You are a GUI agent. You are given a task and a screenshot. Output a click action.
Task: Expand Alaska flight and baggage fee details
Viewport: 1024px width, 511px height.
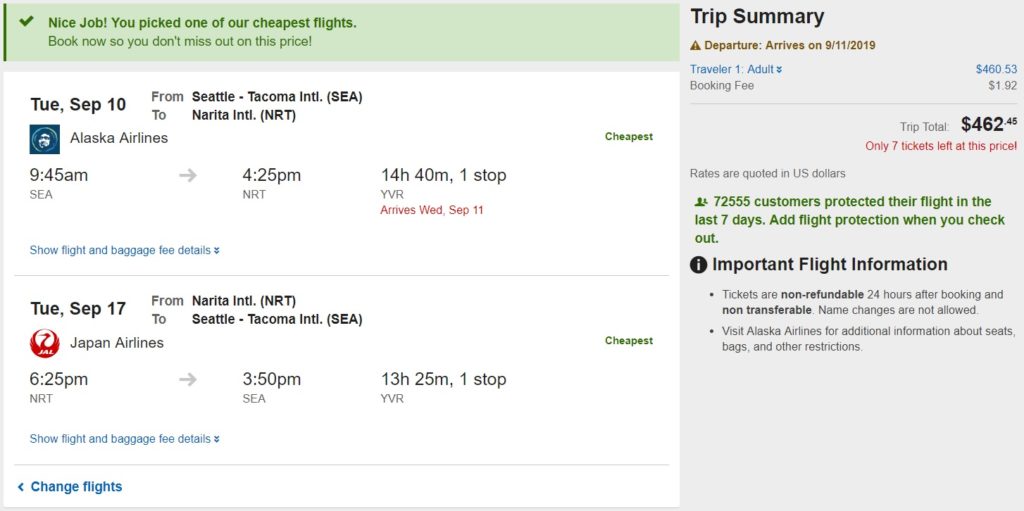(x=124, y=250)
